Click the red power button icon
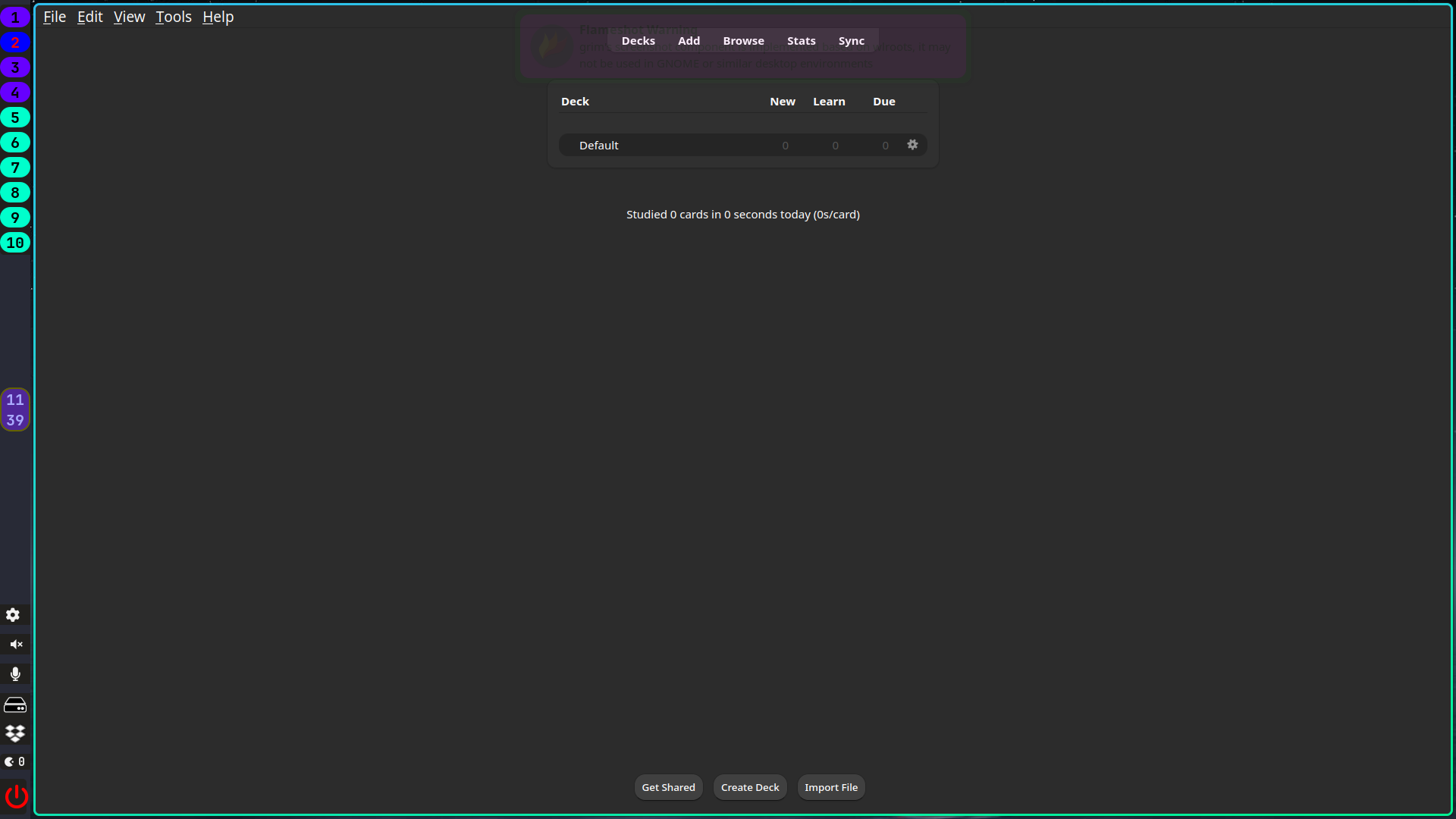Image resolution: width=1456 pixels, height=819 pixels. (16, 796)
